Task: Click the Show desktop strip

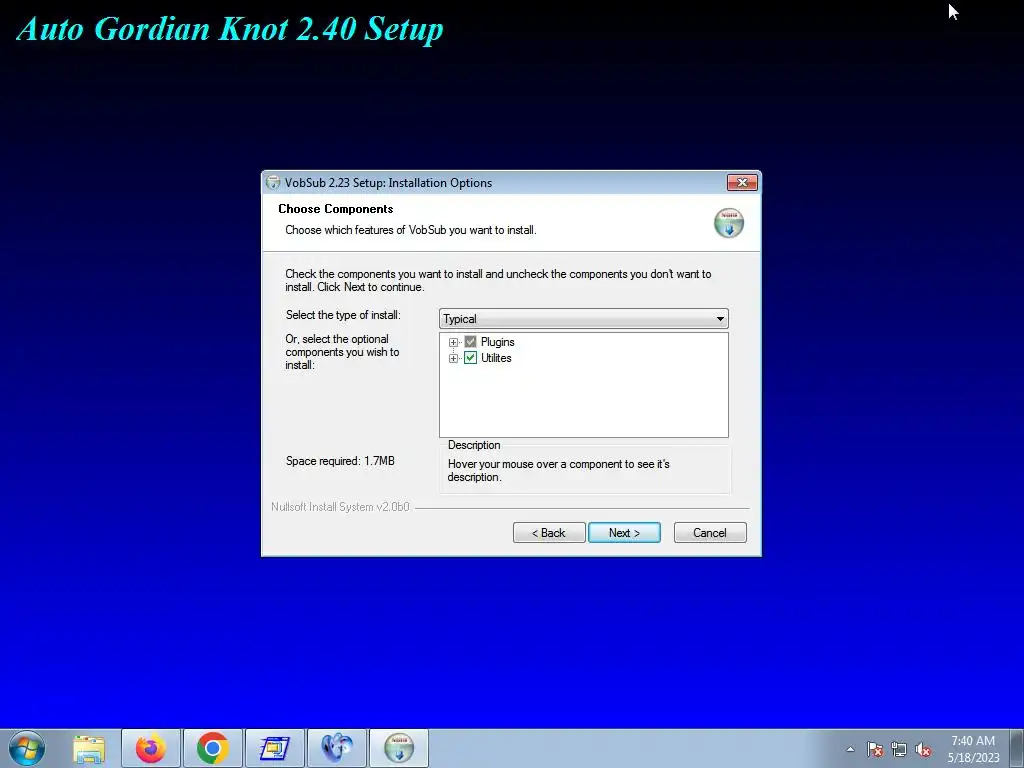Action: (x=1017, y=748)
